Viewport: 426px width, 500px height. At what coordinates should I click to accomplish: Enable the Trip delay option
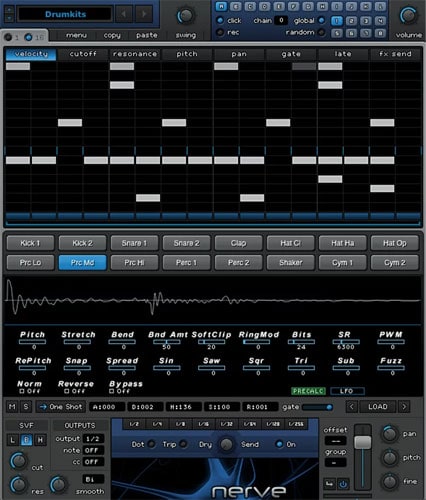pyautogui.click(x=183, y=444)
